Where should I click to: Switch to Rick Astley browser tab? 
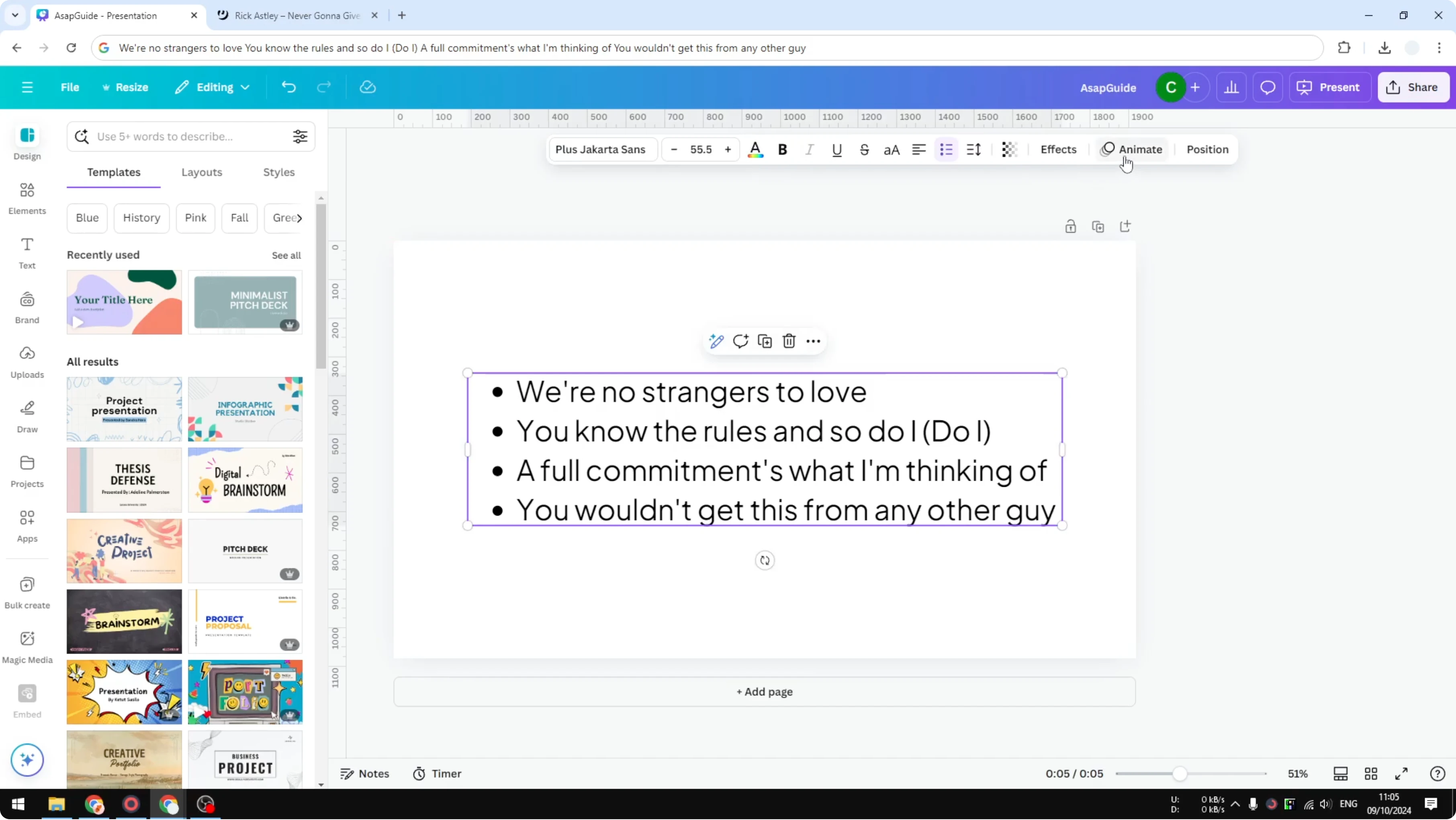(298, 15)
